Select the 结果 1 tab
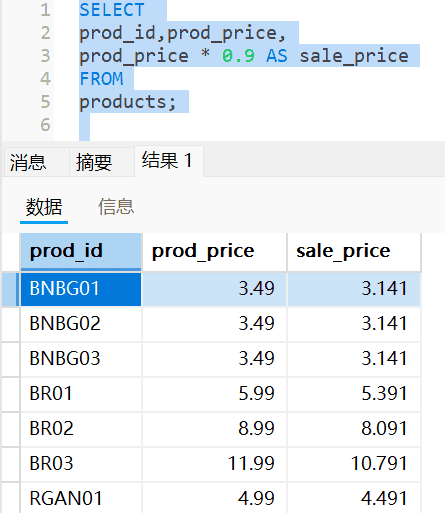This screenshot has height=513, width=445. [169, 161]
